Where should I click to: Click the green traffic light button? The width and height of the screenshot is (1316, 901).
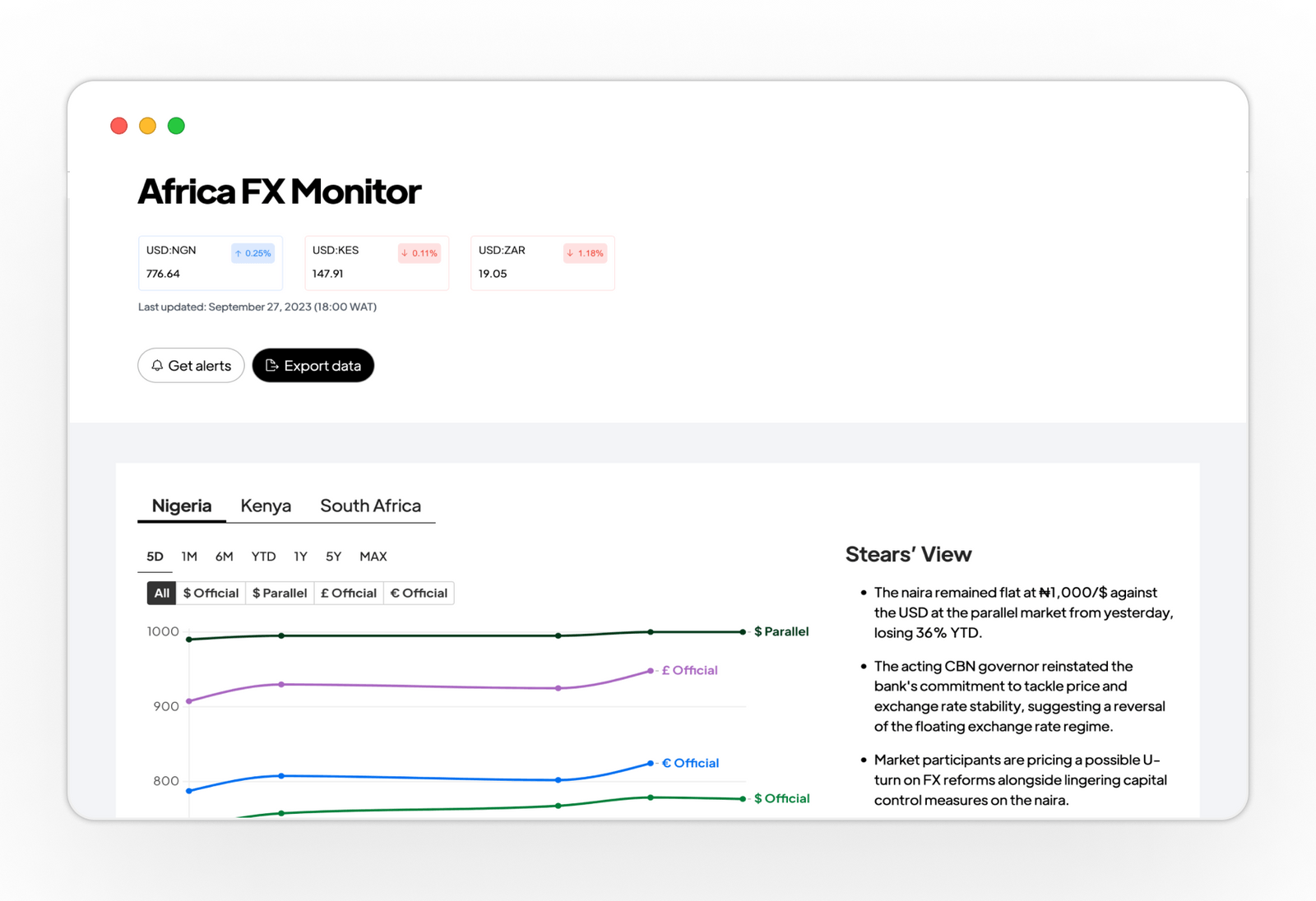coord(176,125)
